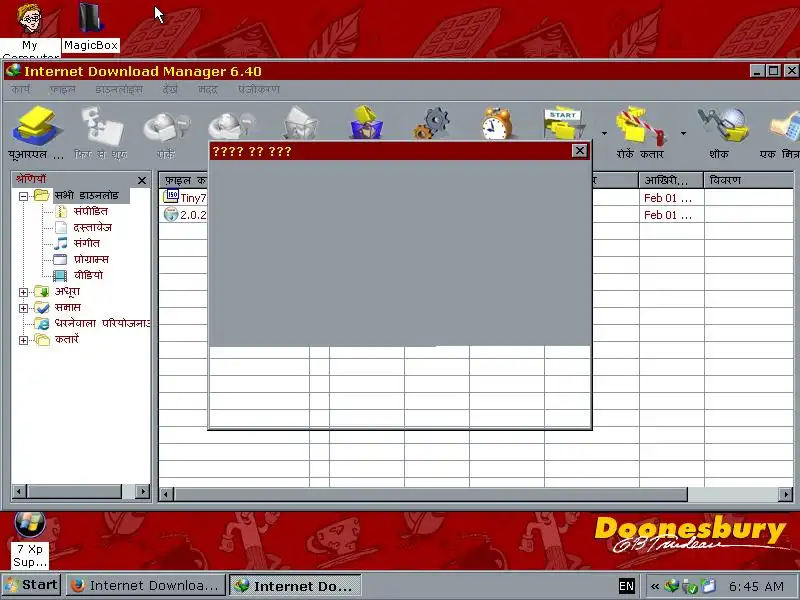Click the download list horizontal scrollbar thumb

tap(431, 494)
